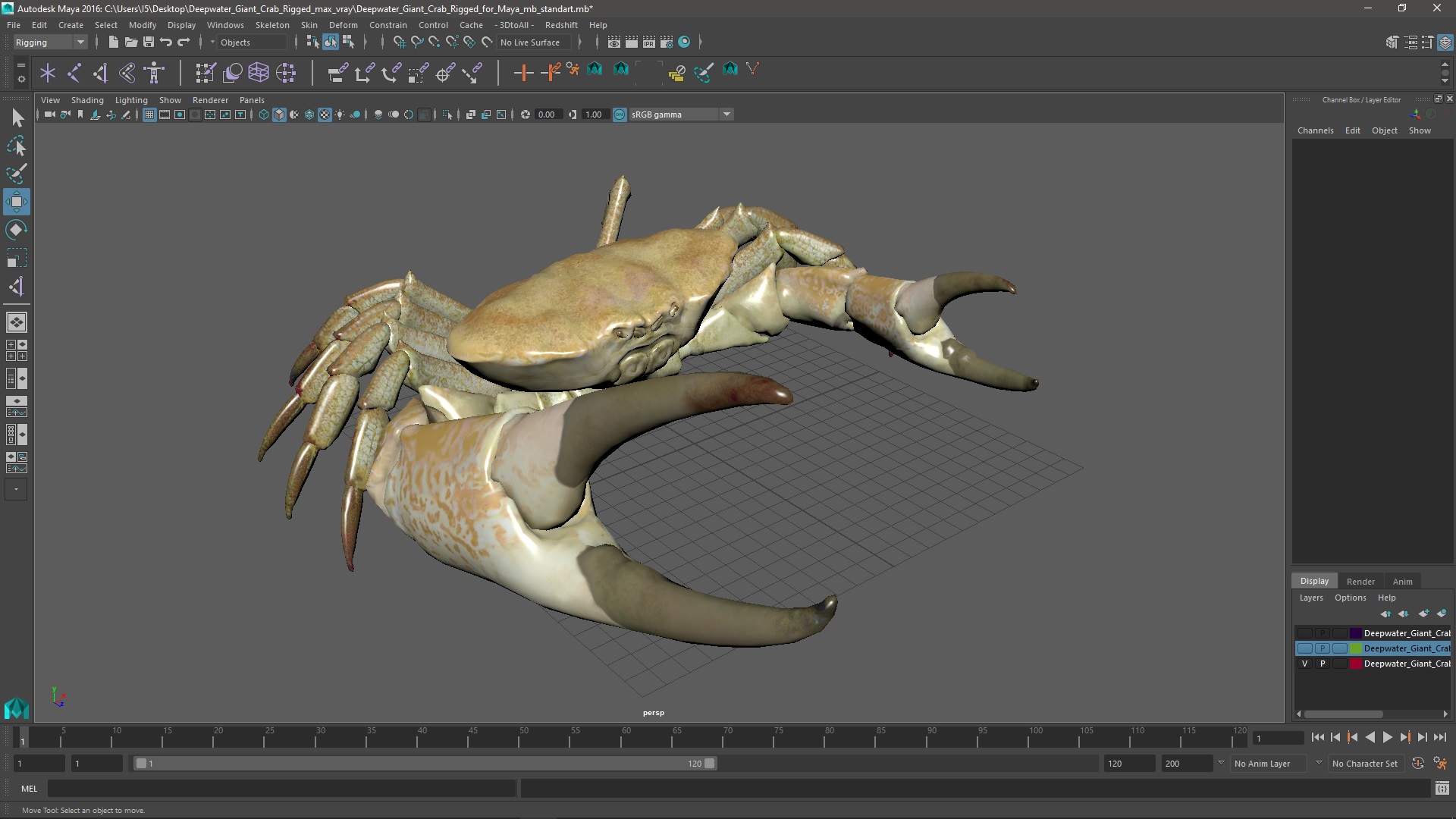Screen dimensions: 1456x819
Task: Open the Objects selection mask dropdown
Action: pos(250,42)
